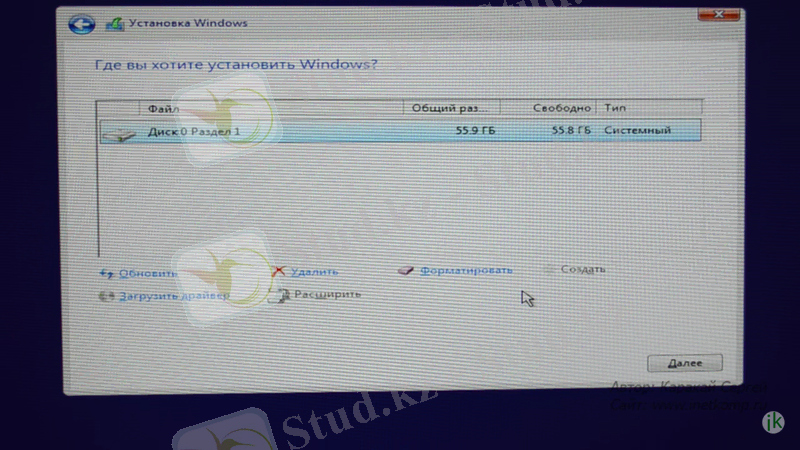Click the red X icon beside Удалить

pyautogui.click(x=279, y=271)
